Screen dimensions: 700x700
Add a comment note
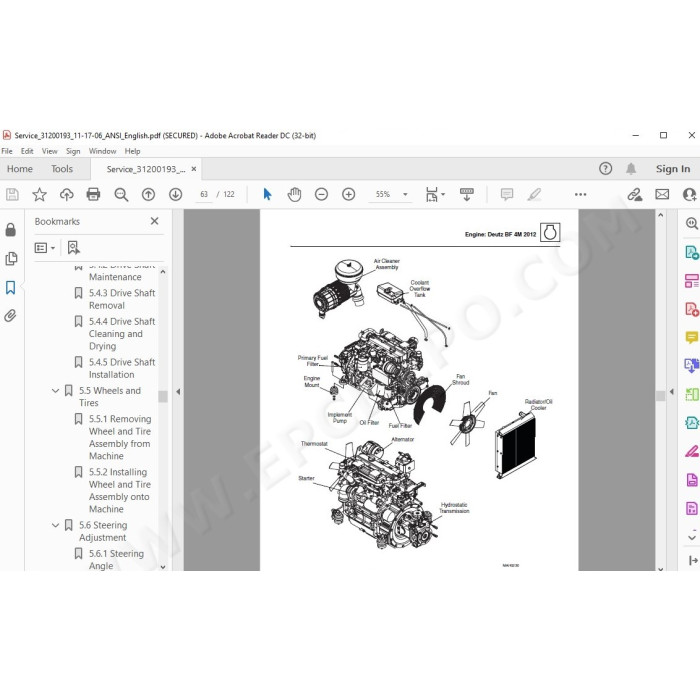point(507,194)
